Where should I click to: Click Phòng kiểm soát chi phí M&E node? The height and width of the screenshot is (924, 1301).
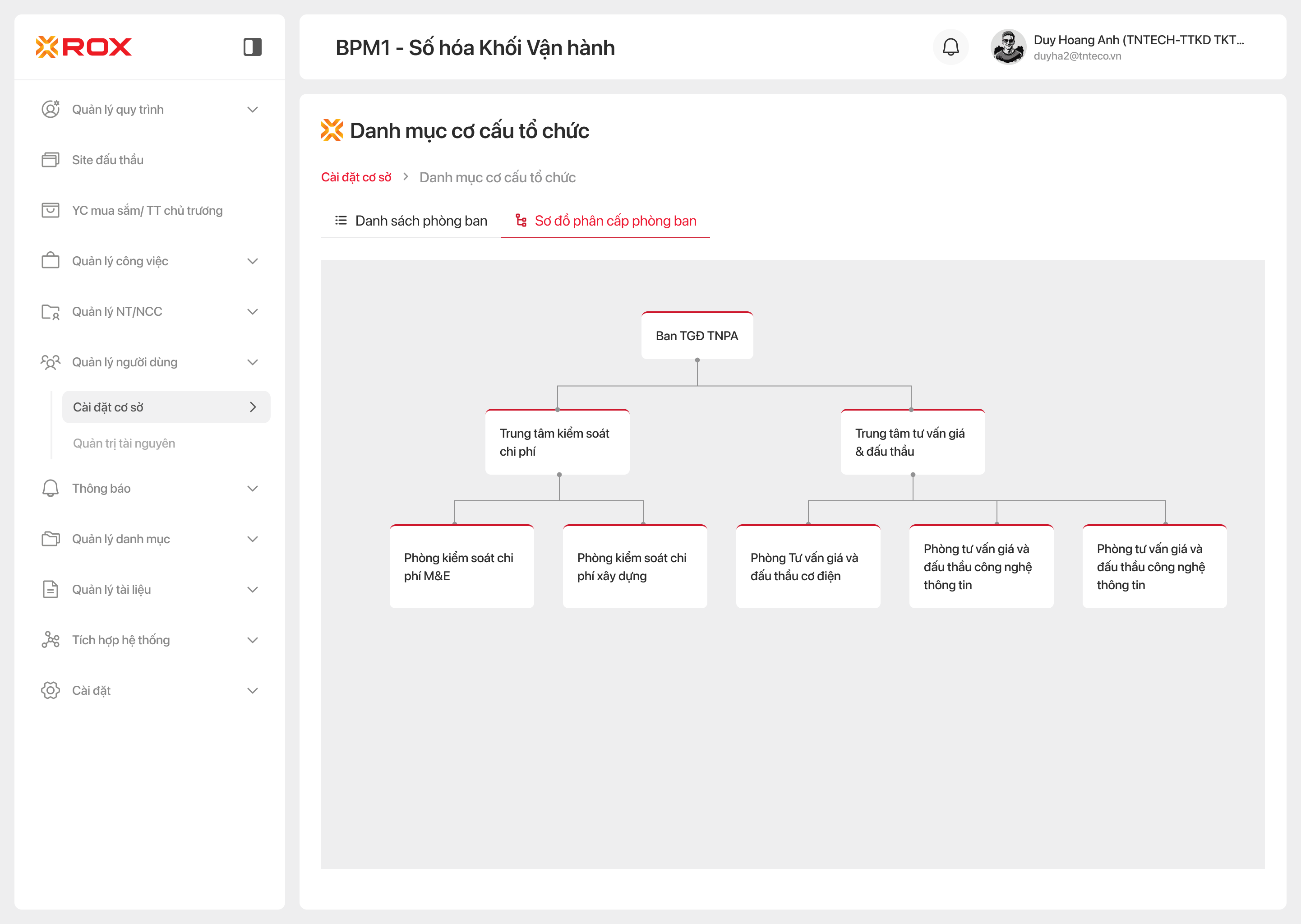click(461, 567)
